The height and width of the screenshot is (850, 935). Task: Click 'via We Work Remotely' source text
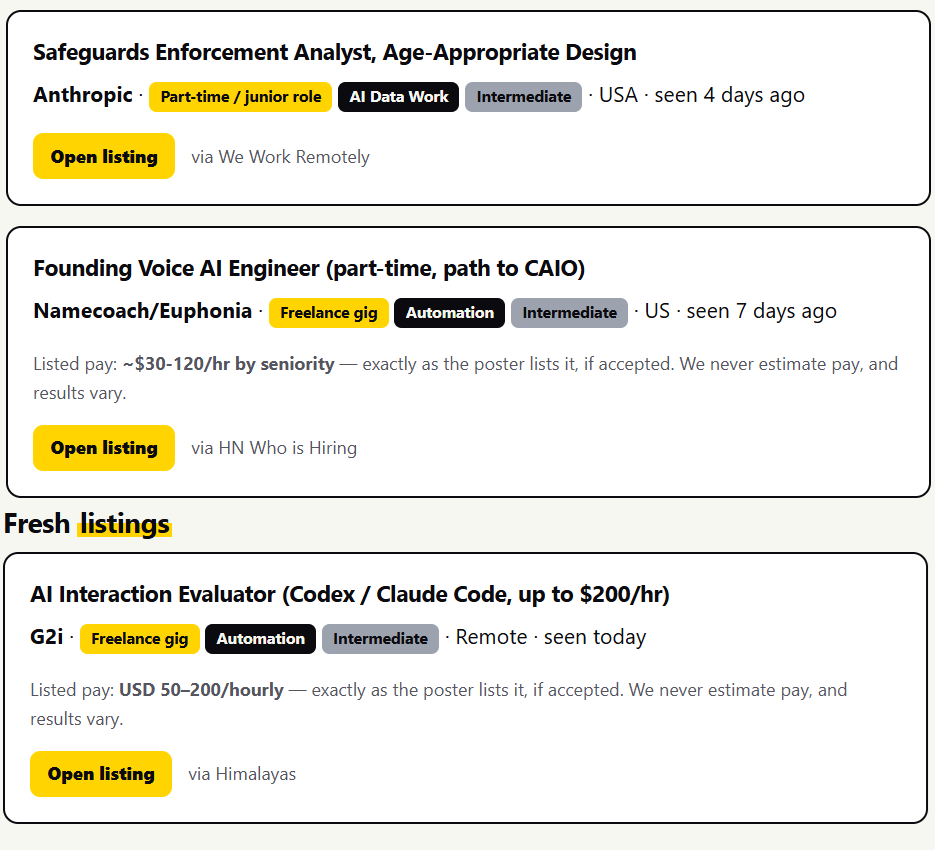[x=280, y=157]
